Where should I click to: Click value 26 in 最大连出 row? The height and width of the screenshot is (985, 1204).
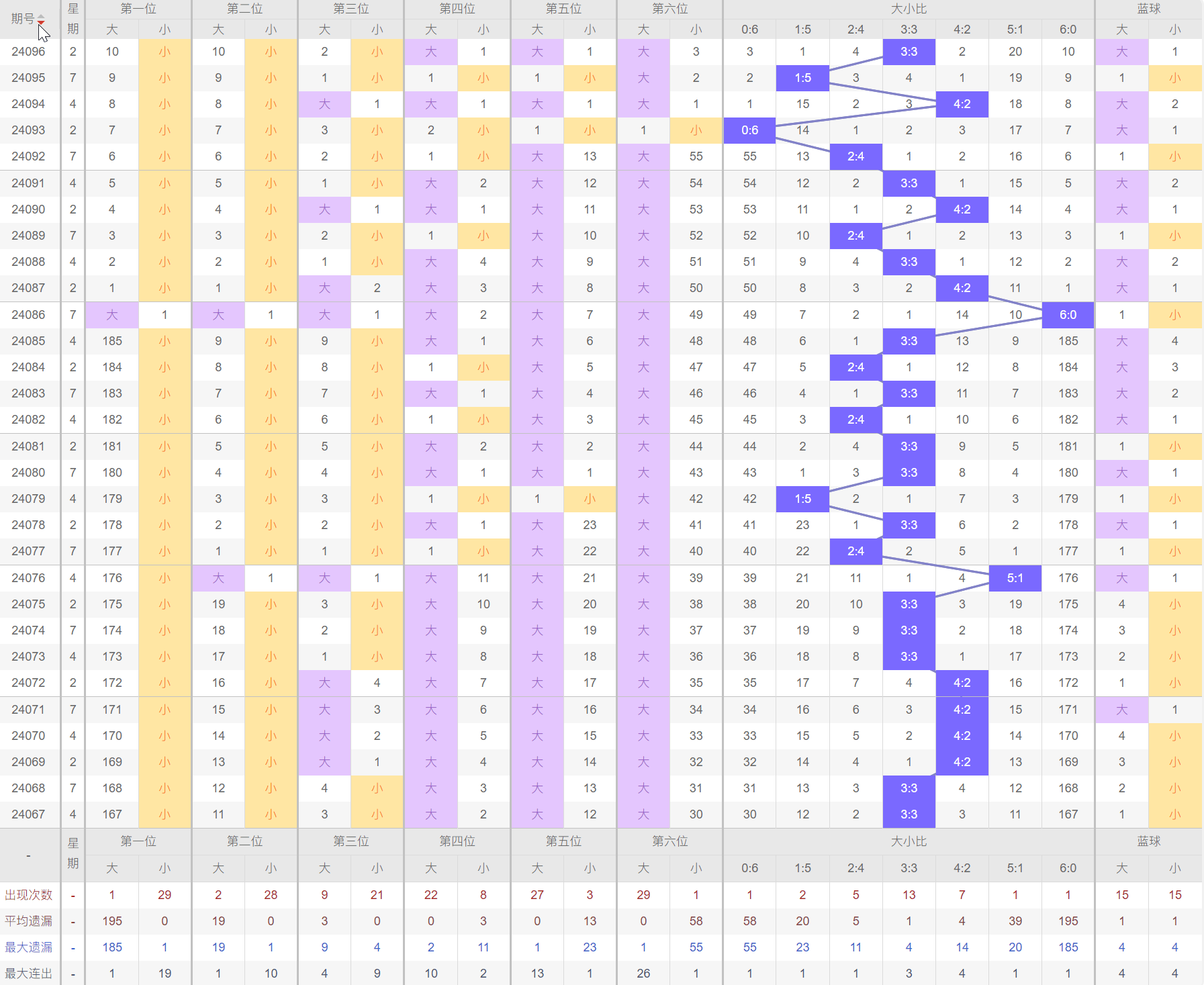(643, 974)
